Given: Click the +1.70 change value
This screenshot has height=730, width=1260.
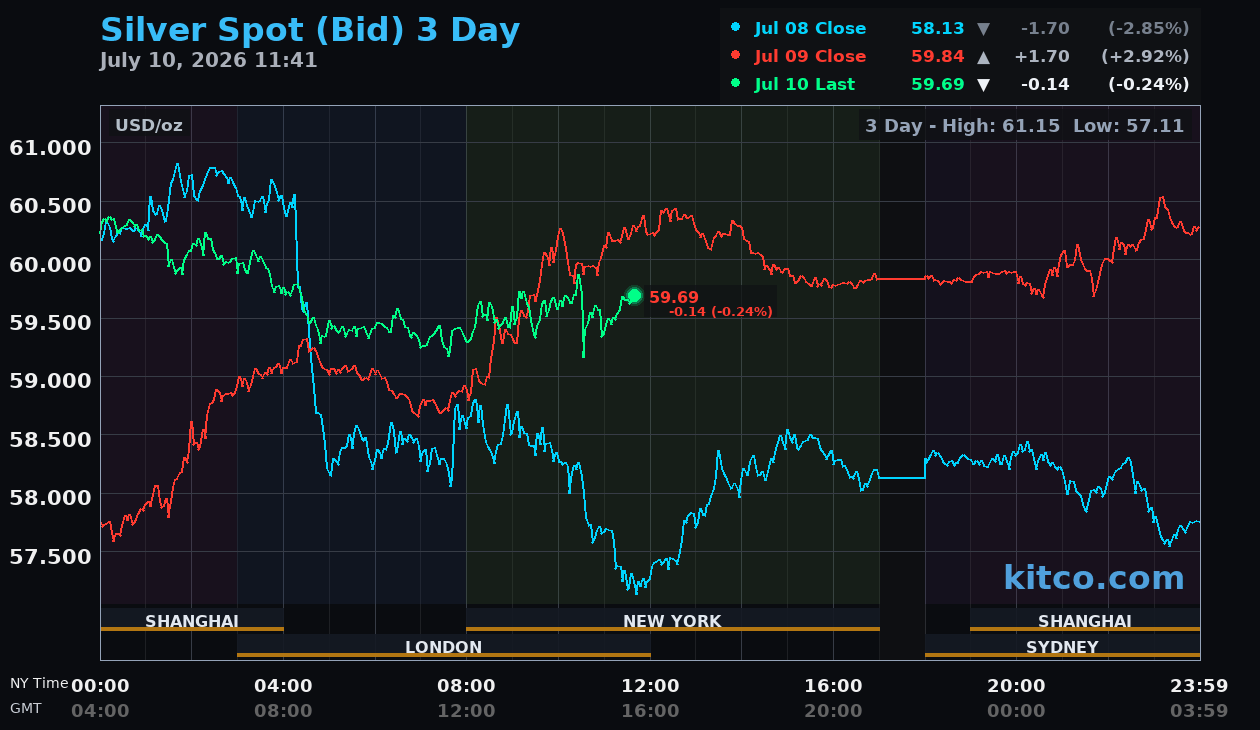Looking at the screenshot, I should click(x=1043, y=57).
